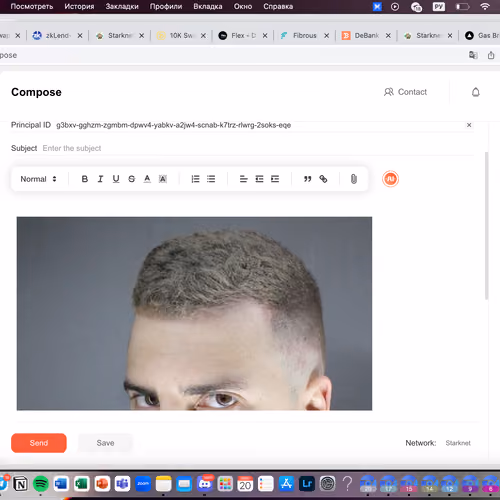Screen dimensions: 500x500
Task: Open the История menu
Action: pyautogui.click(x=79, y=7)
